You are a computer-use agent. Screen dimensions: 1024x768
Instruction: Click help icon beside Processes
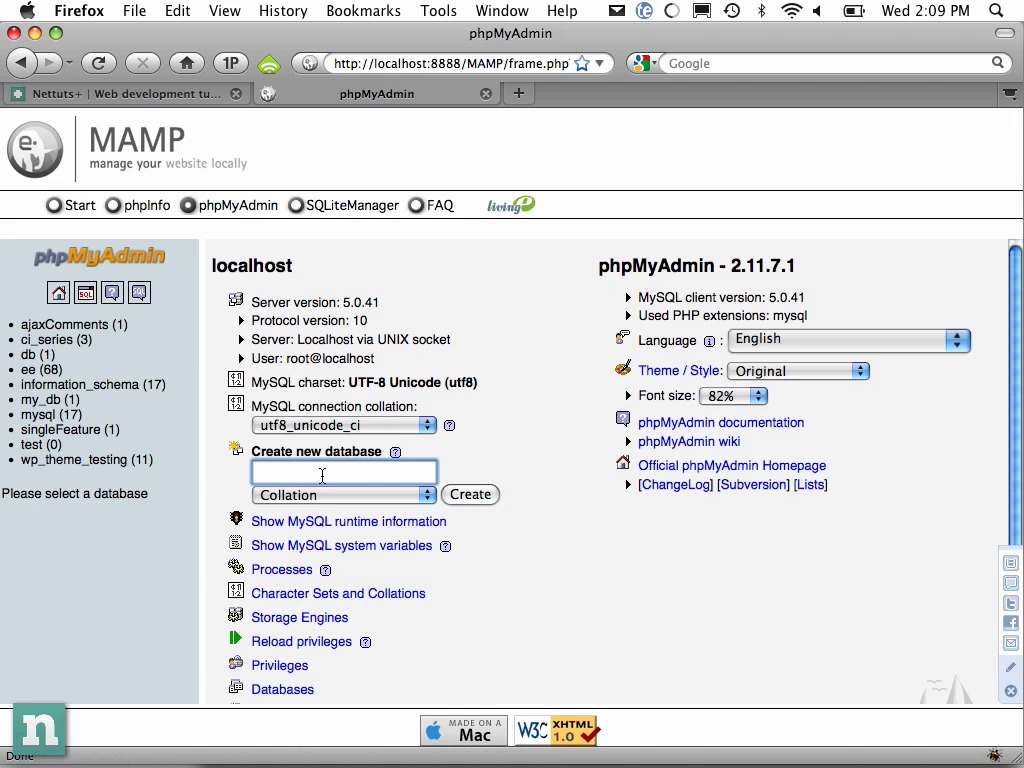(x=325, y=570)
